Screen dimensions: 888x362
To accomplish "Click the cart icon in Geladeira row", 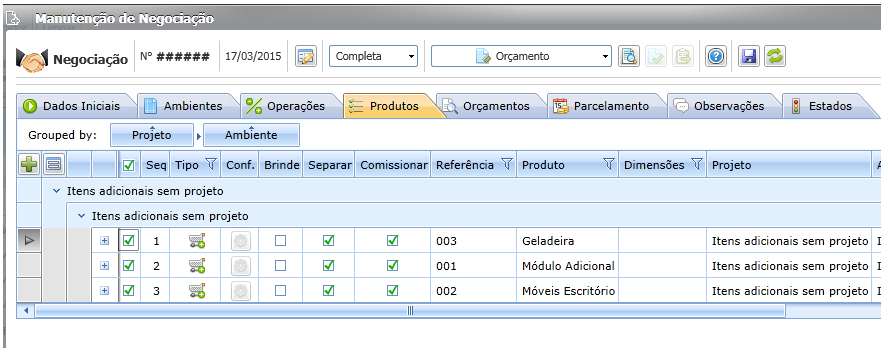I will pos(197,241).
